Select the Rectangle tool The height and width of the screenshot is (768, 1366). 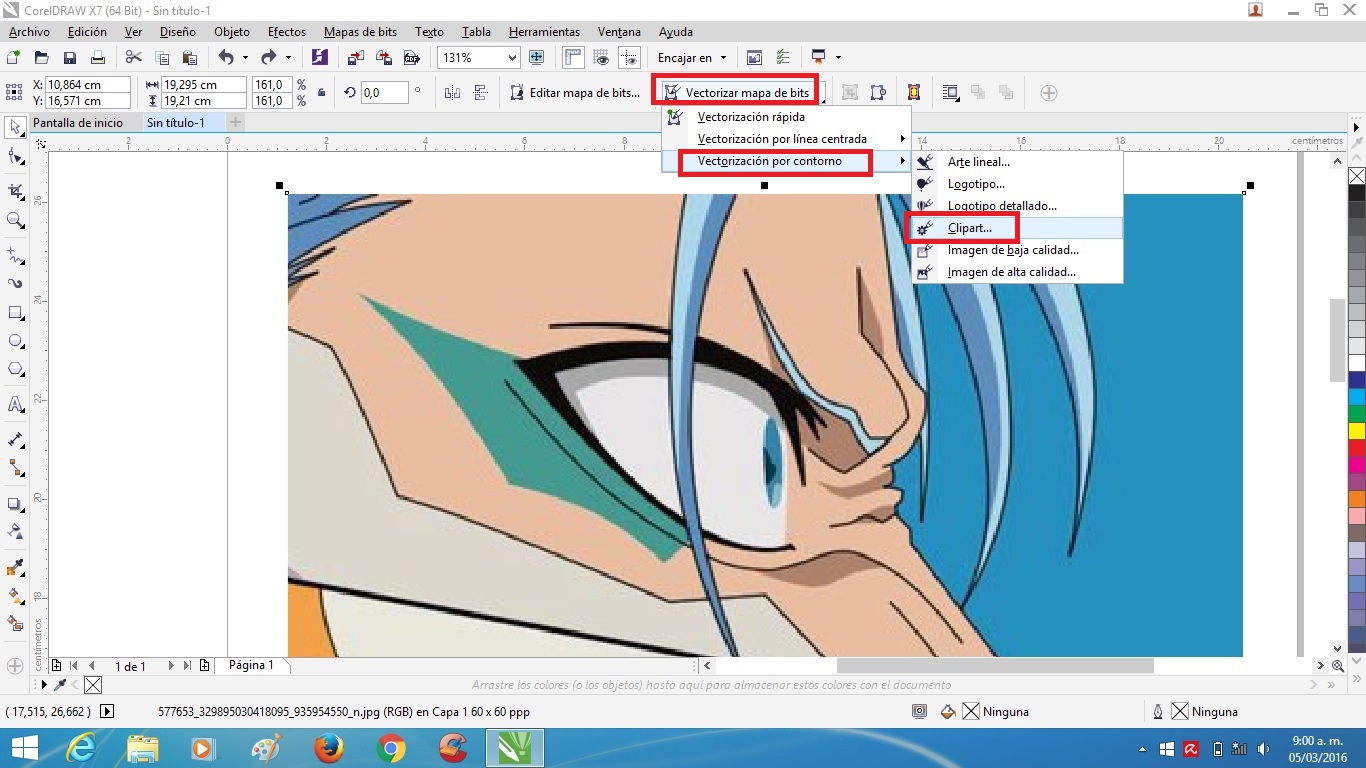coord(14,311)
